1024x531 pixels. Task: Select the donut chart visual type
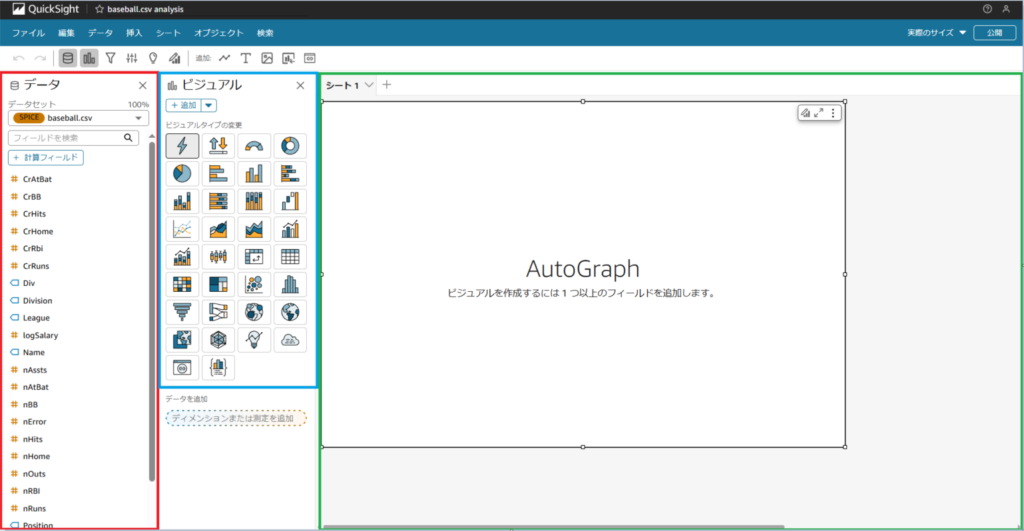tap(290, 146)
